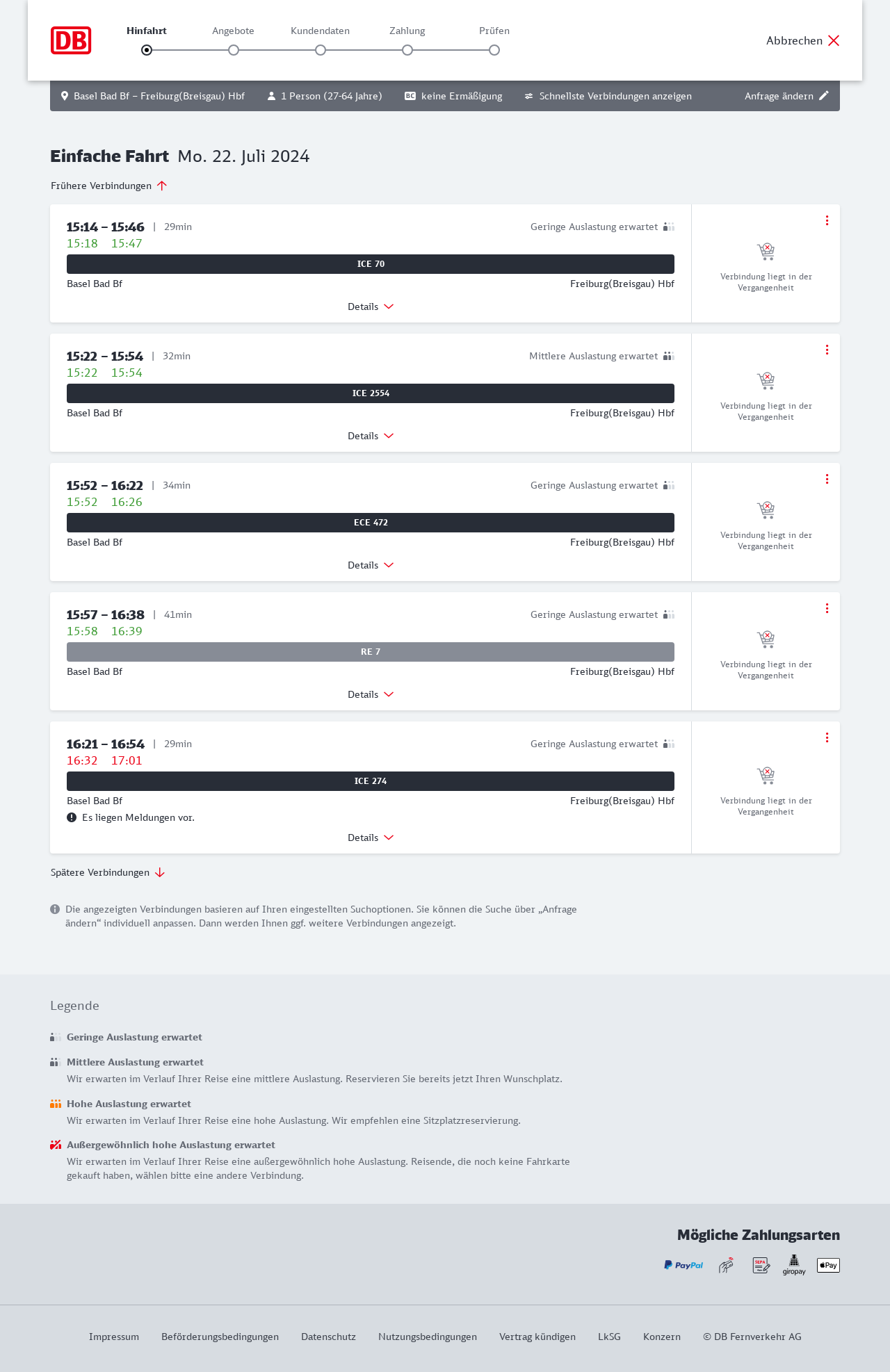Load Spätere Verbindungen
This screenshot has height=1372, width=890.
tap(108, 872)
